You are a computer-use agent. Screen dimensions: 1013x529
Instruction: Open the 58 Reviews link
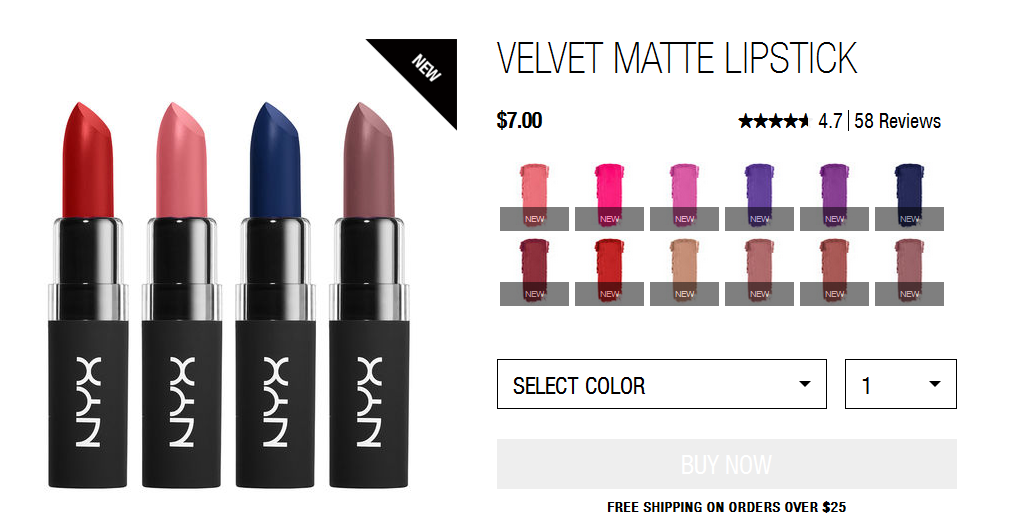click(897, 121)
